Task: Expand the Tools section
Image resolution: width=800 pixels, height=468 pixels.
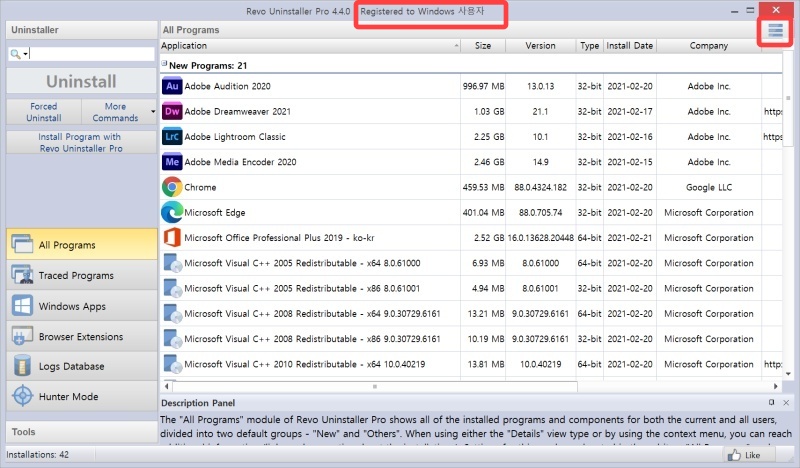Action: tap(82, 432)
